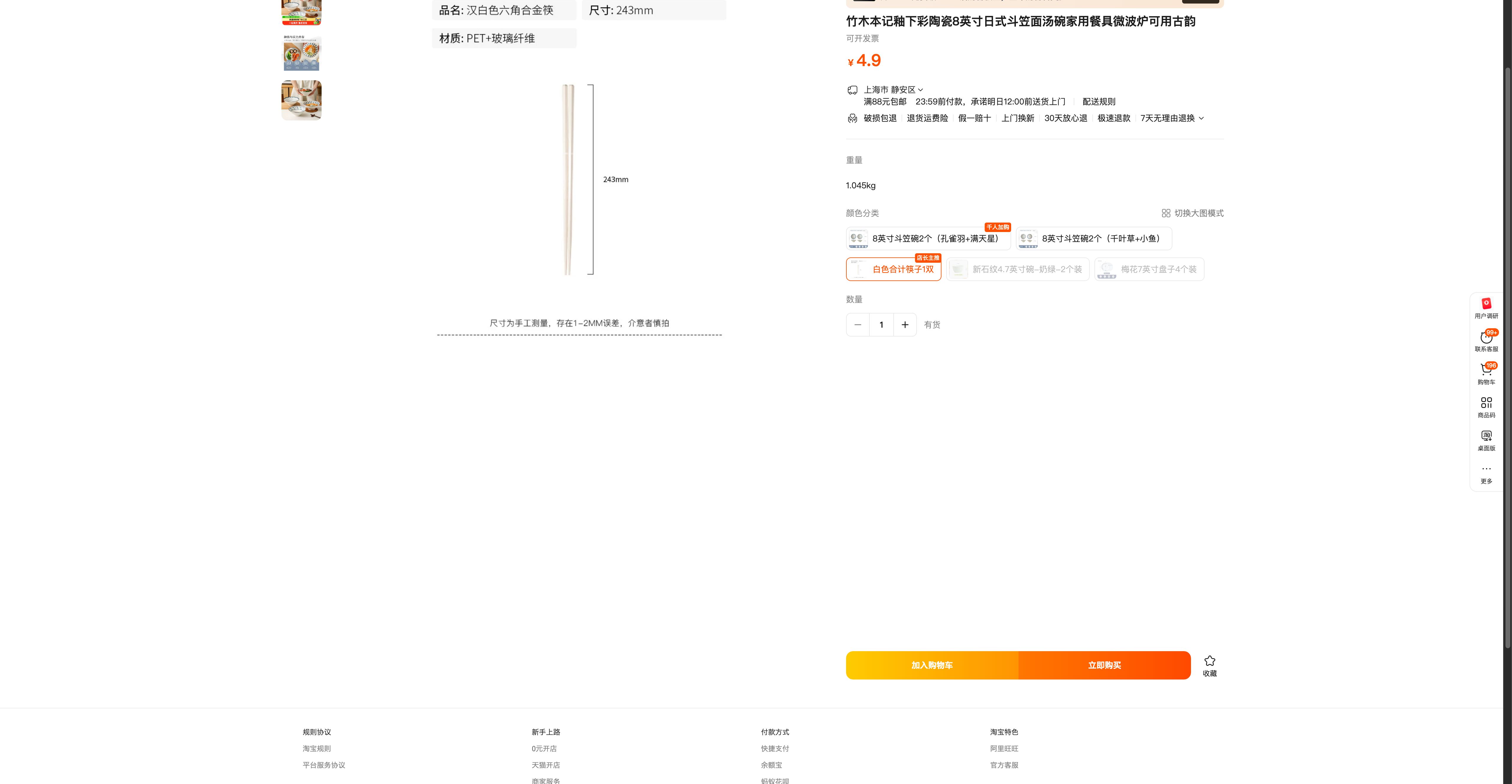
Task: Open the 天猫开店 footer link
Action: 546,765
